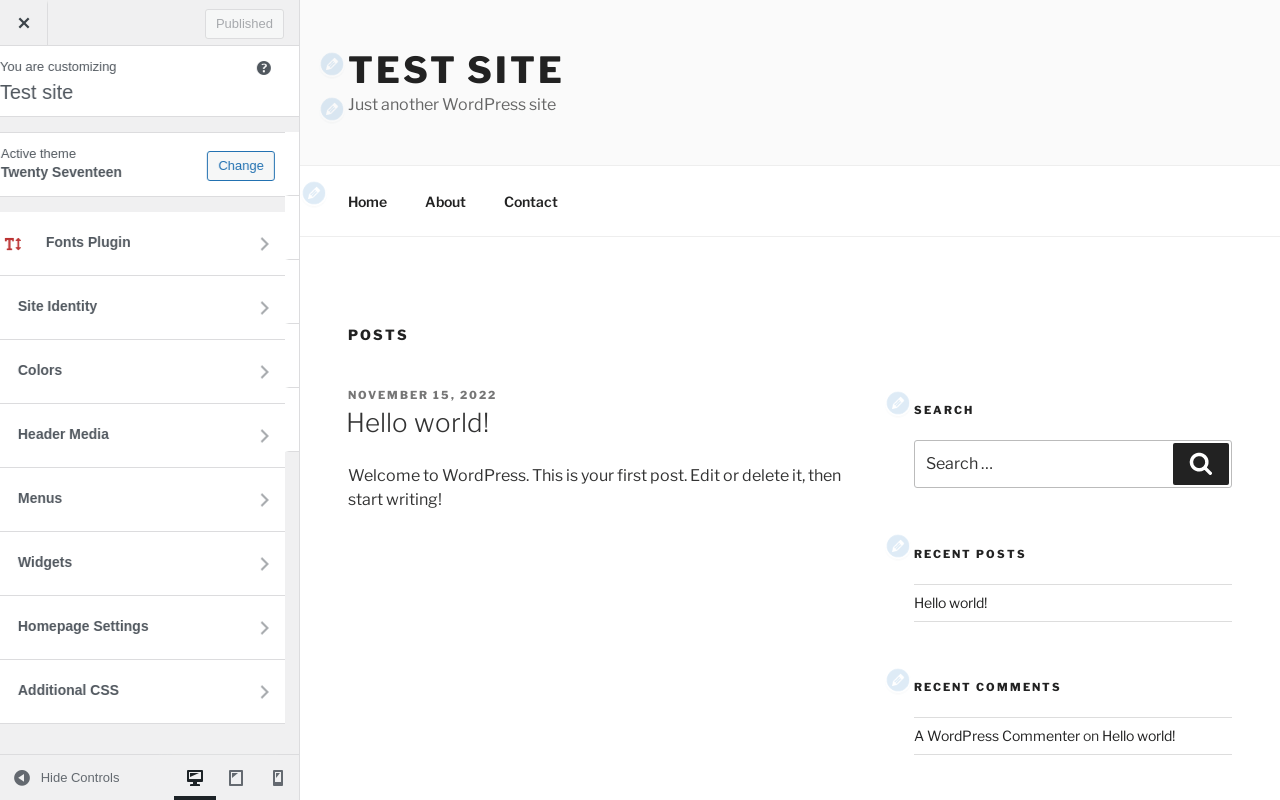
Task: Close the Customizer with the X
Action: 24,23
